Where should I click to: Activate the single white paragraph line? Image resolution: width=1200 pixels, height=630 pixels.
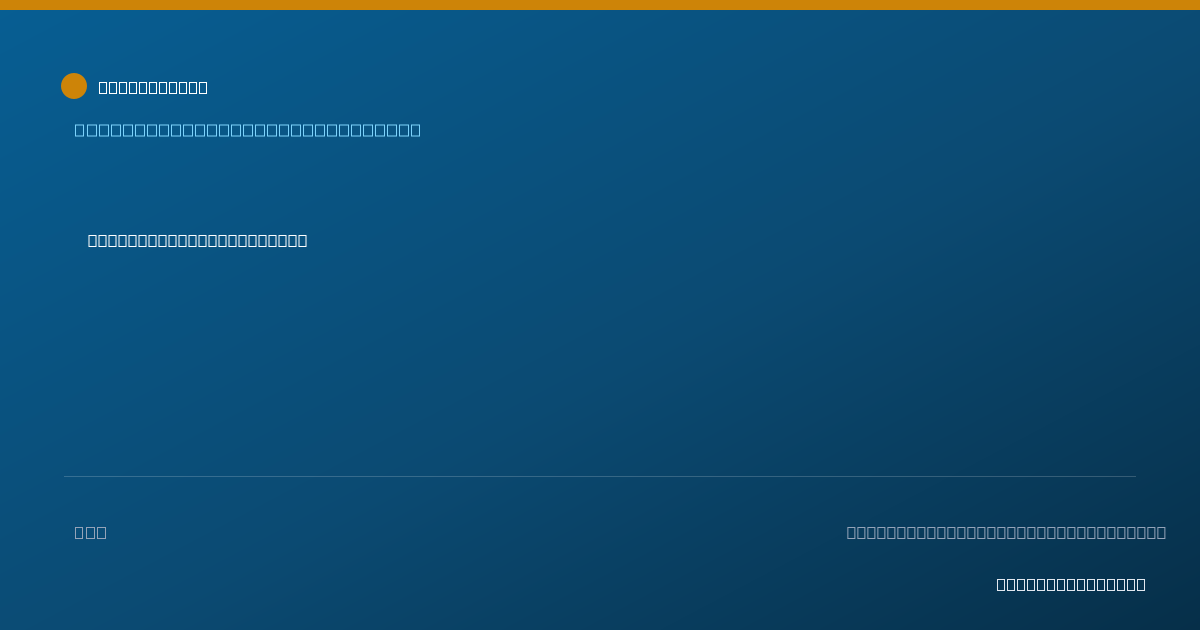point(197,240)
